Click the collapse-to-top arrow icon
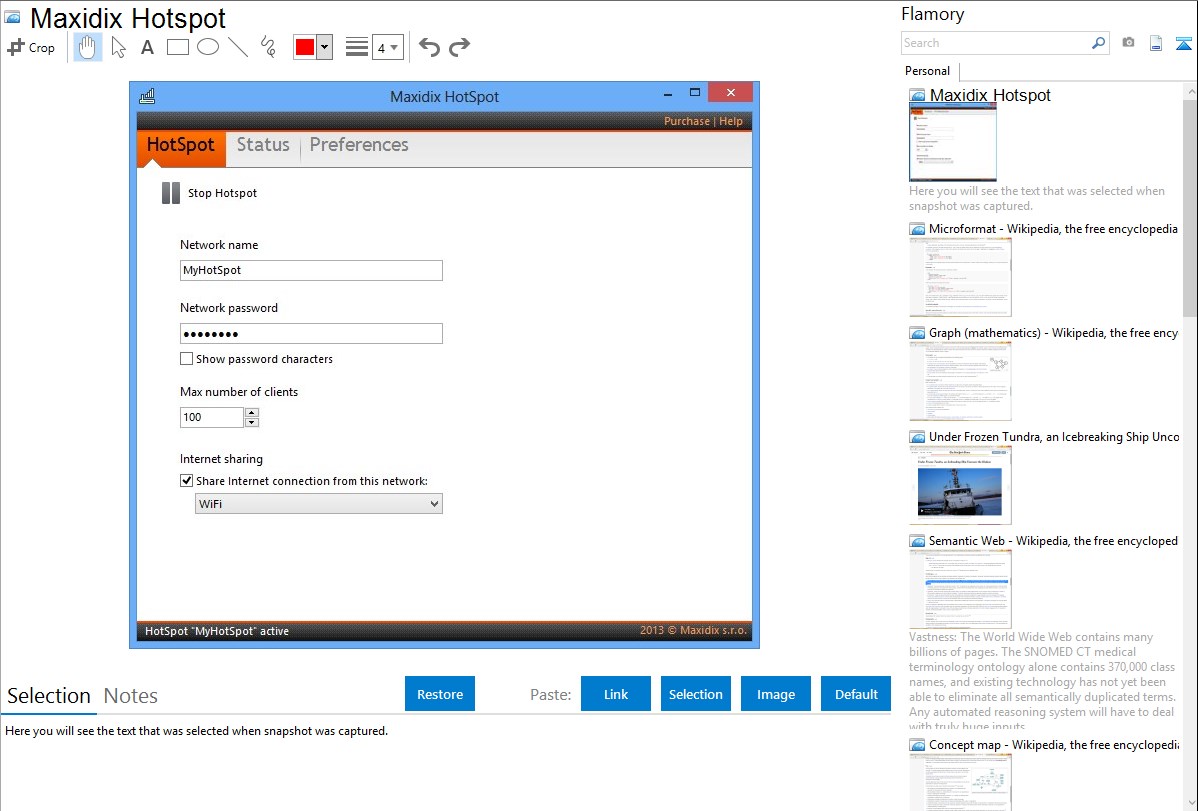 pyautogui.click(x=1183, y=43)
